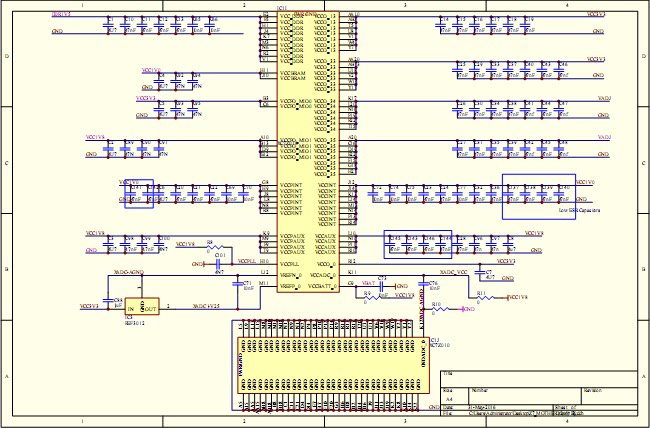The height and width of the screenshot is (429, 650).
Task: Select resistor R11 on XADC_VCC
Action: point(485,297)
